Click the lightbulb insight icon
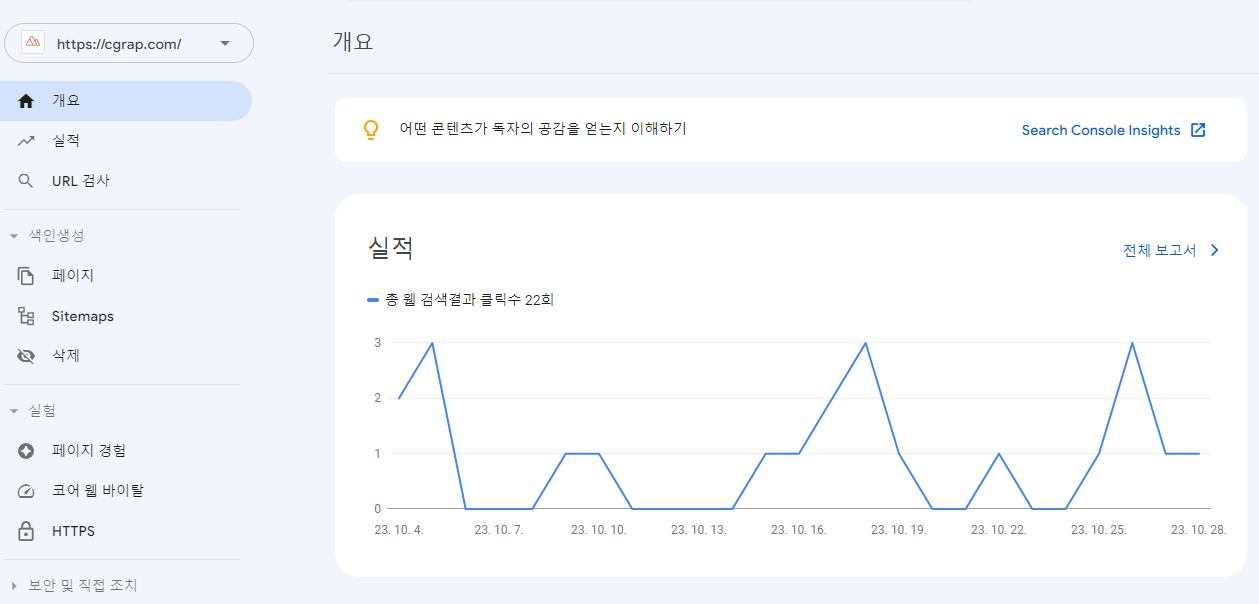This screenshot has width=1259, height=604. (371, 130)
